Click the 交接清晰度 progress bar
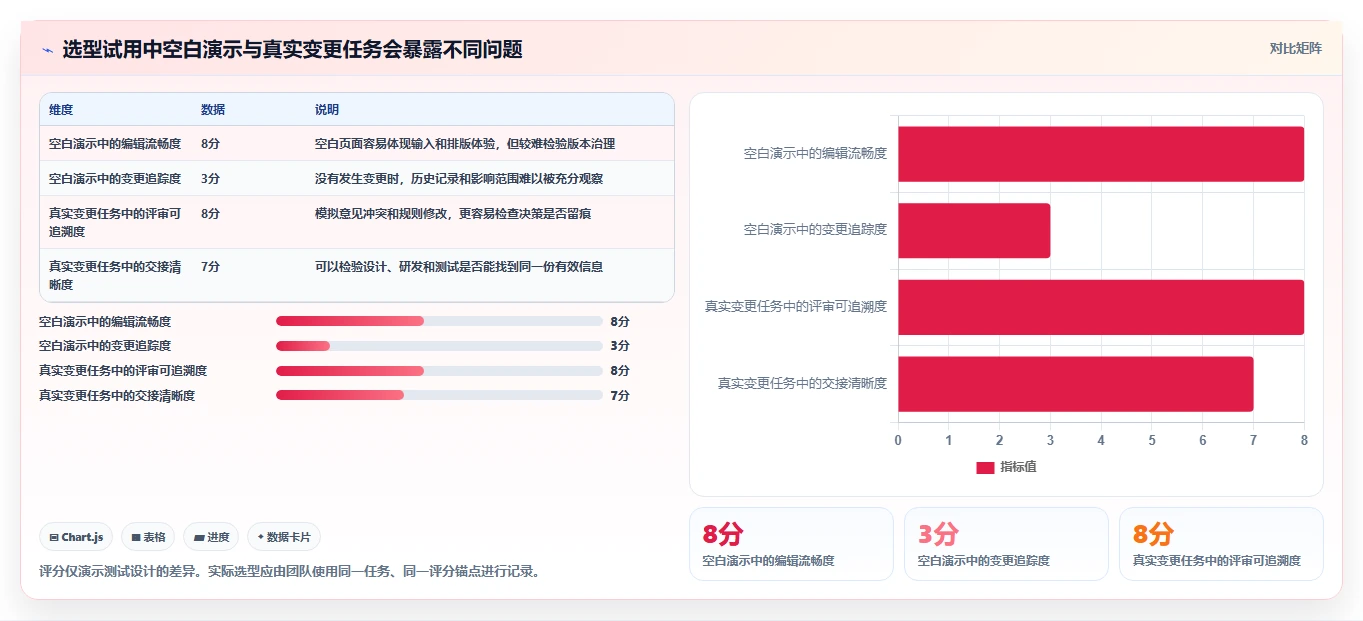1363x621 pixels. click(x=439, y=395)
